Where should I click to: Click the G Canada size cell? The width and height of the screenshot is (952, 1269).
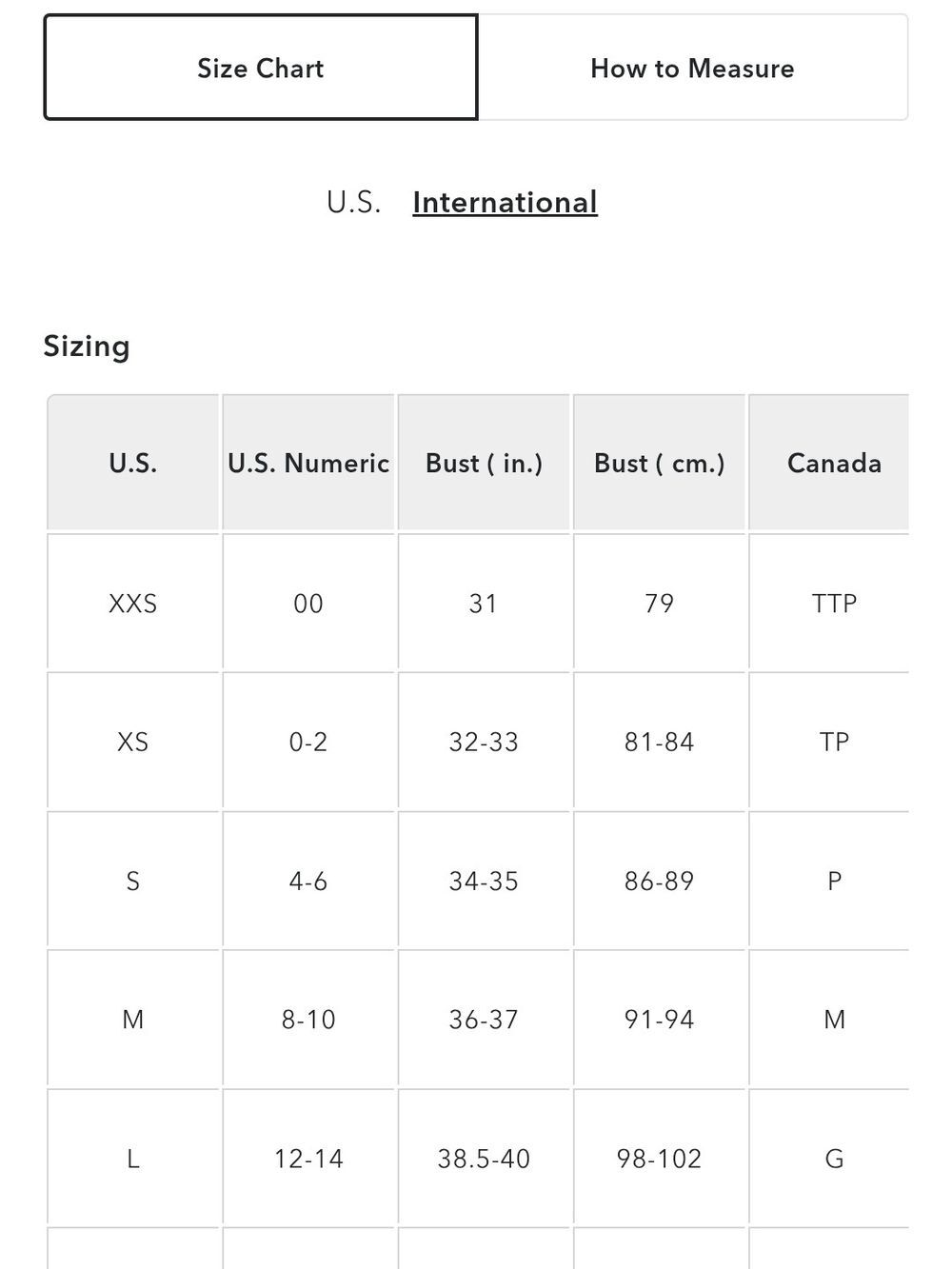tap(834, 1159)
